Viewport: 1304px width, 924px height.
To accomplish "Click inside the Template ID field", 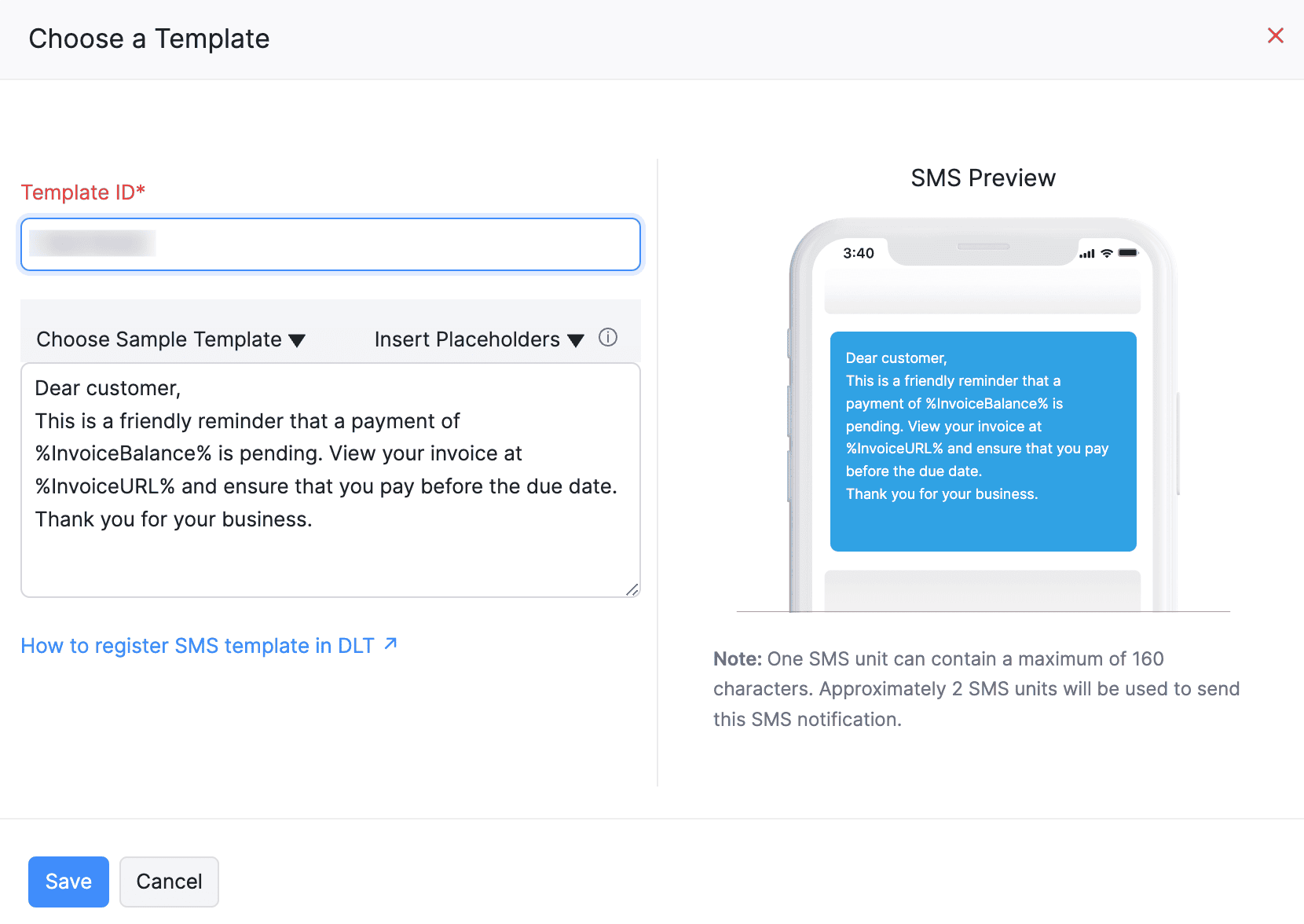I will pyautogui.click(x=329, y=244).
